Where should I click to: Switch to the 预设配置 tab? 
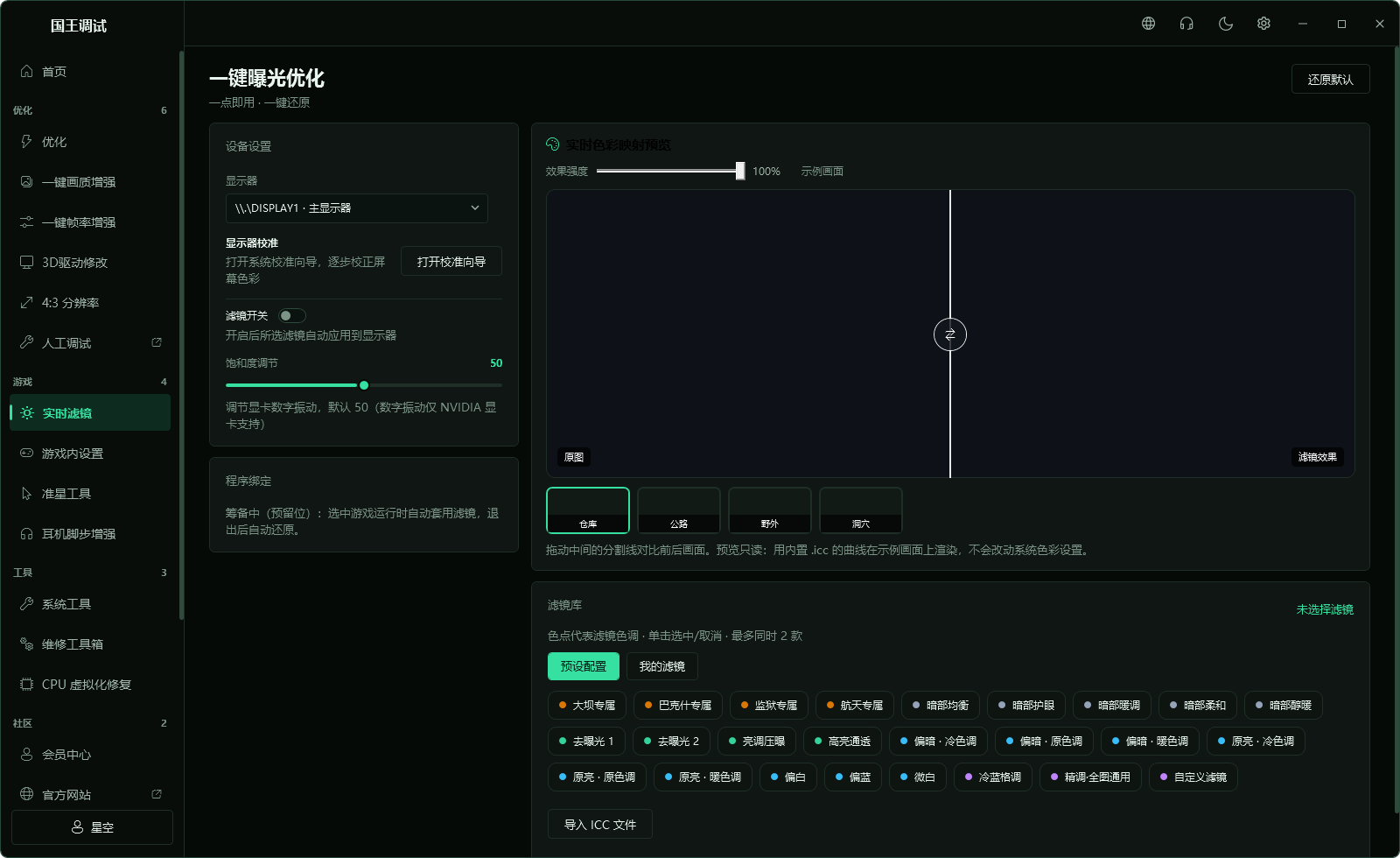point(584,666)
